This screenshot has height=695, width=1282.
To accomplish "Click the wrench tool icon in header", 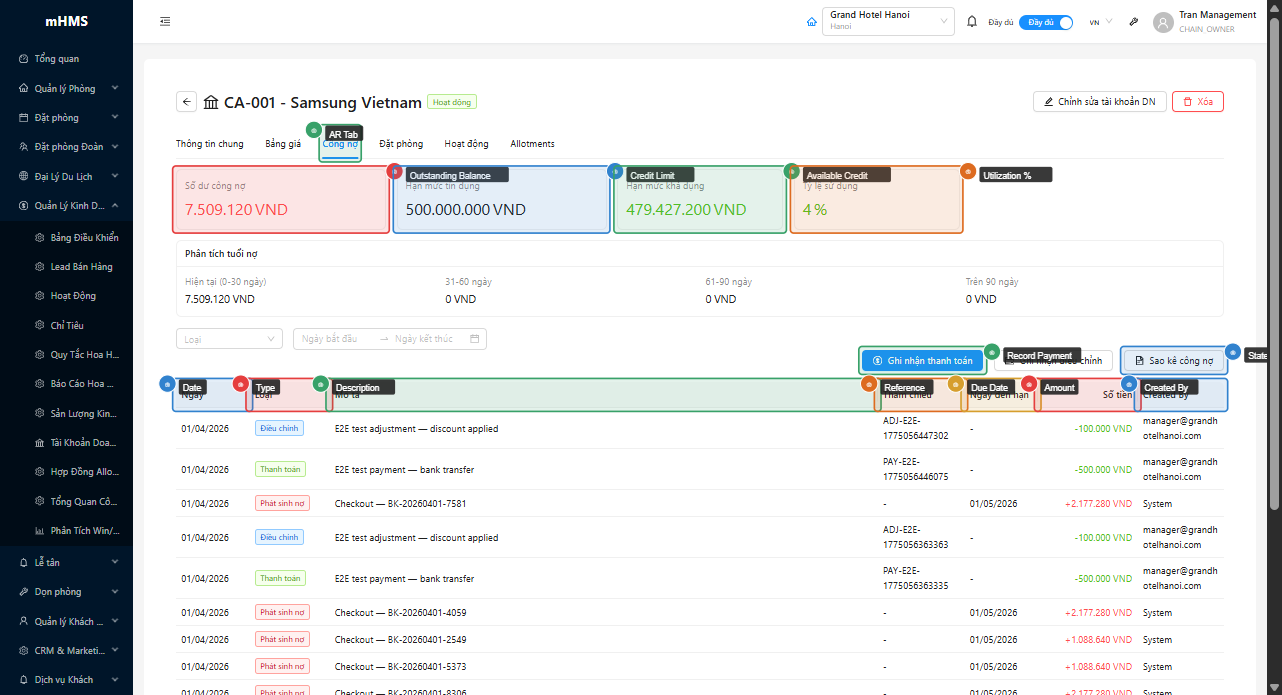I will point(1133,22).
